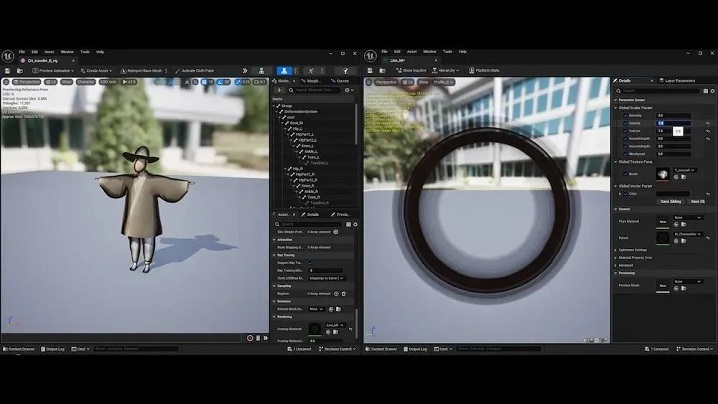The width and height of the screenshot is (718, 404).
Task: Enable the Support Ray Tracing checkbox
Action: click(311, 262)
